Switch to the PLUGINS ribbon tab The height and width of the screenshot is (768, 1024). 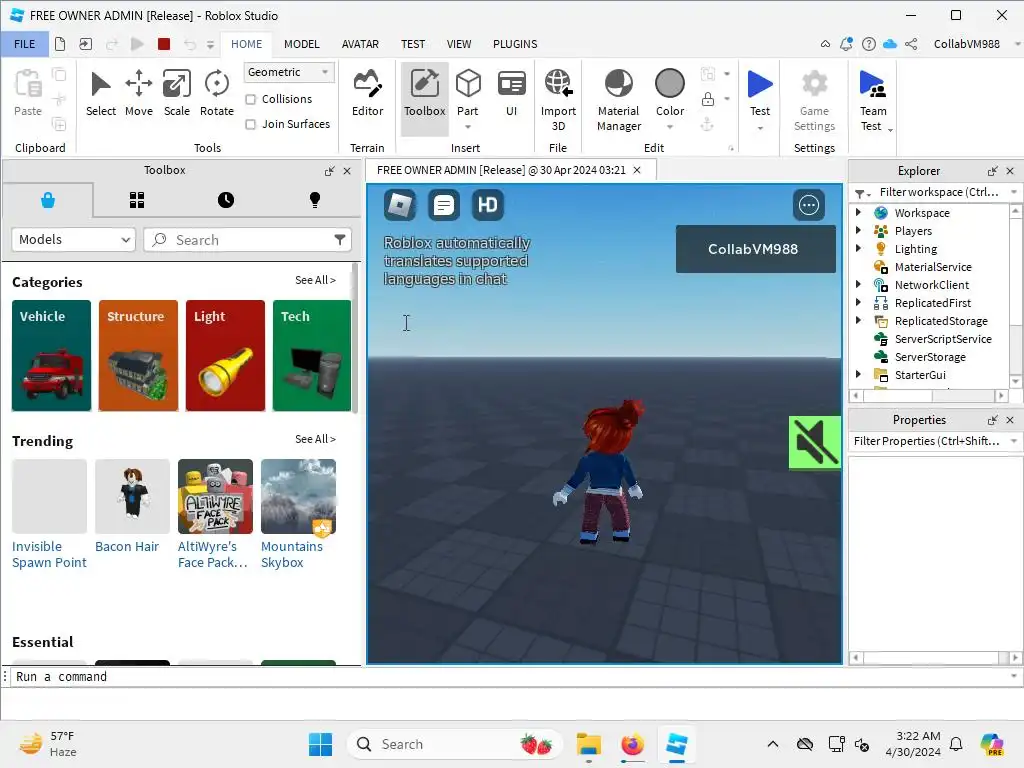pos(515,44)
